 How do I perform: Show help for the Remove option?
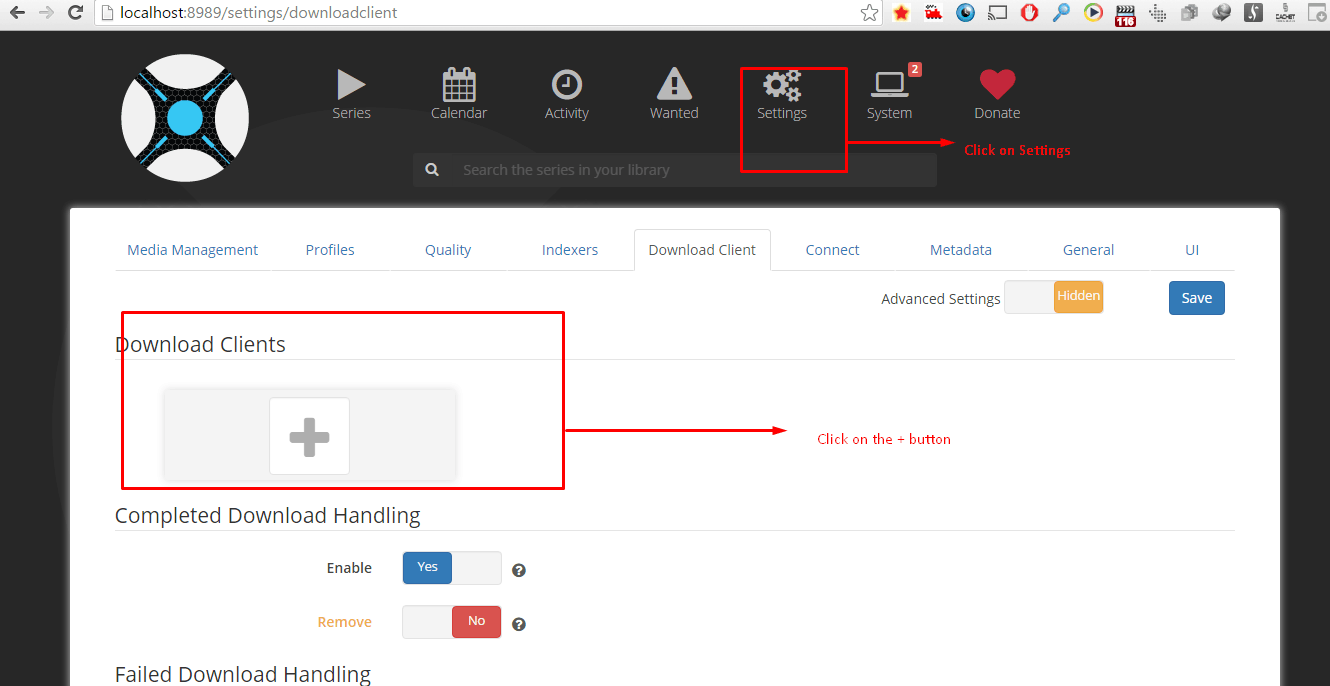(x=519, y=625)
